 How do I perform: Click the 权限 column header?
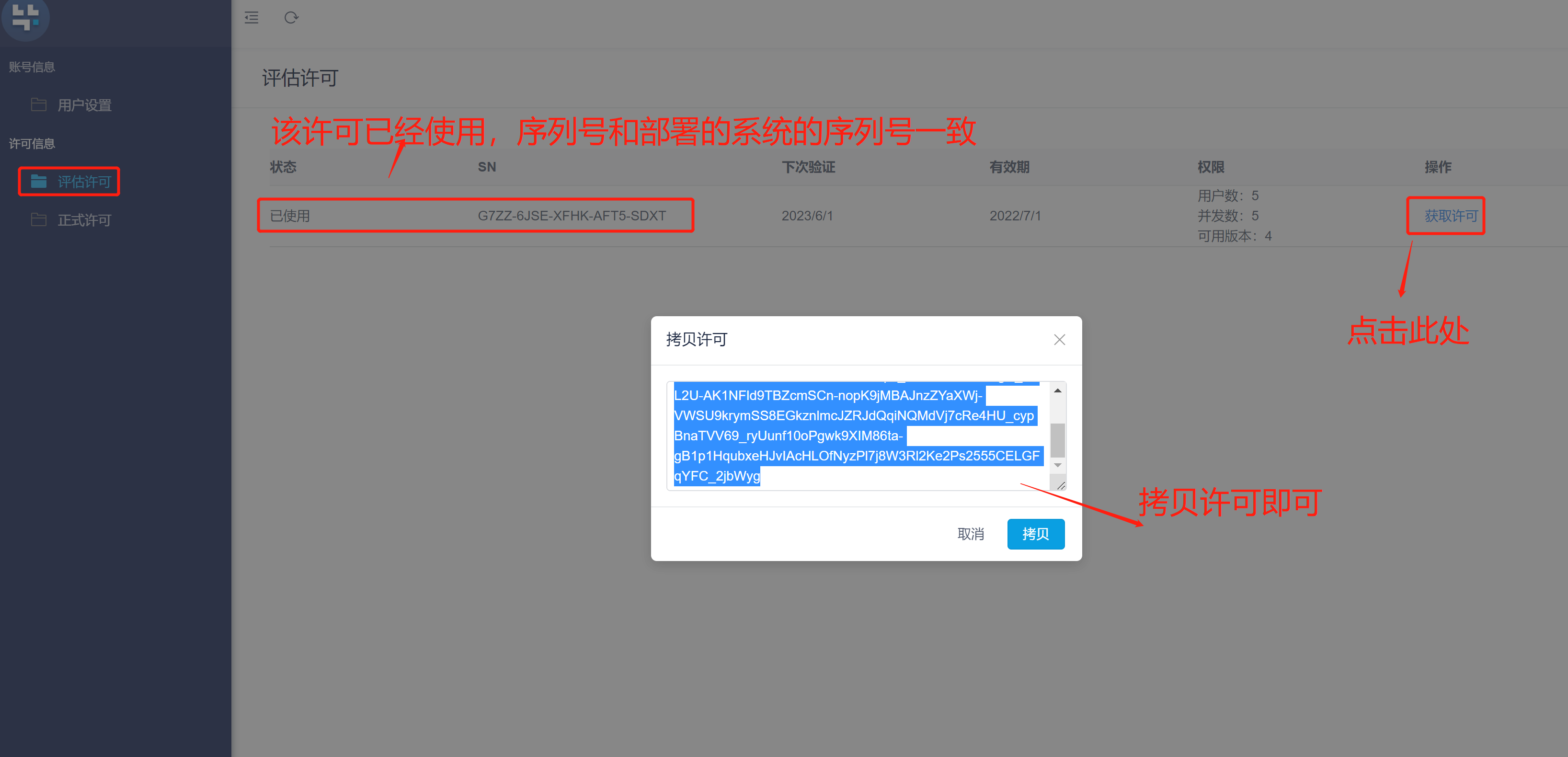(1210, 167)
